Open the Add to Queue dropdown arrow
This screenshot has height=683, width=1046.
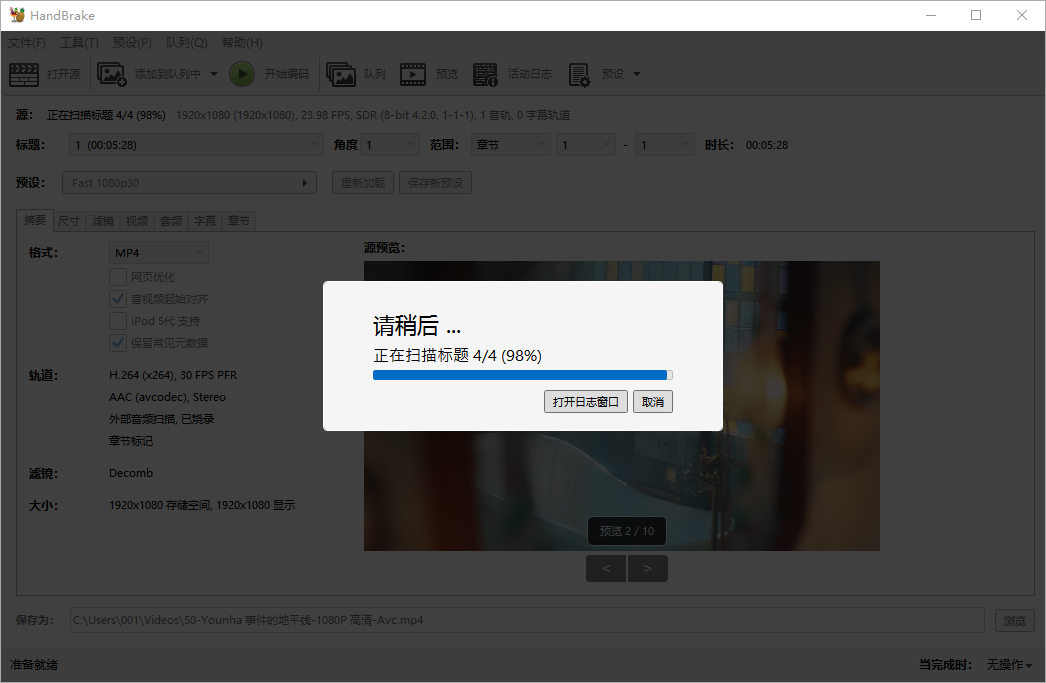coord(213,74)
